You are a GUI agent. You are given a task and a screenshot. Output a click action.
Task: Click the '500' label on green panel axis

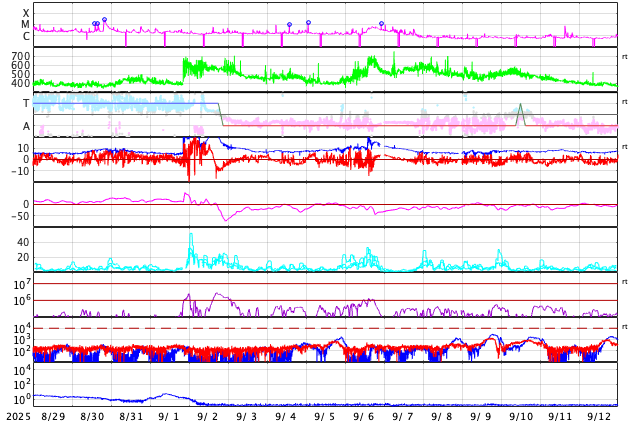click(x=21, y=74)
